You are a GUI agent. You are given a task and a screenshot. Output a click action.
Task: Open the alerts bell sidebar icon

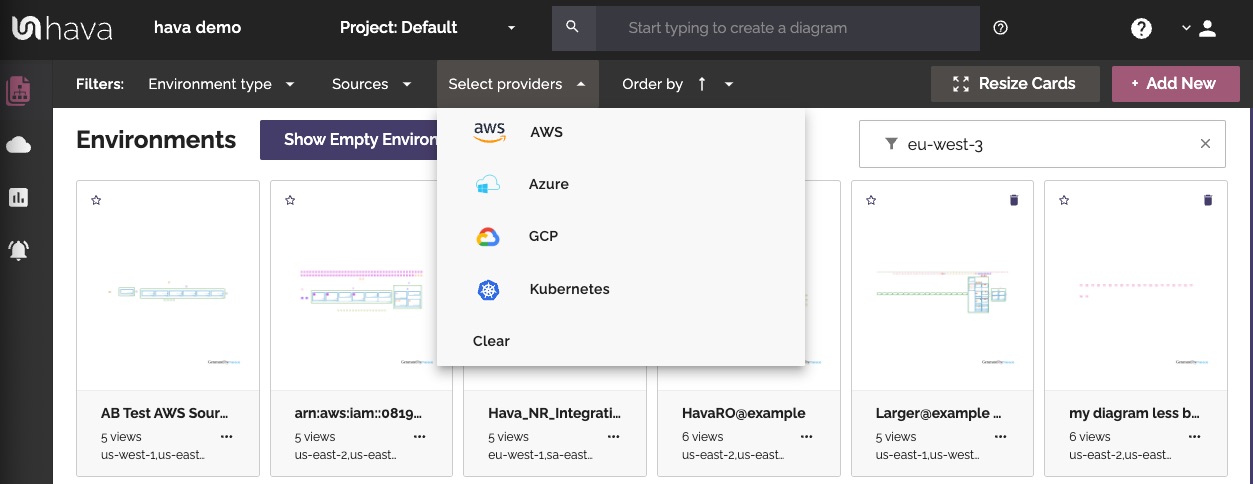point(18,250)
